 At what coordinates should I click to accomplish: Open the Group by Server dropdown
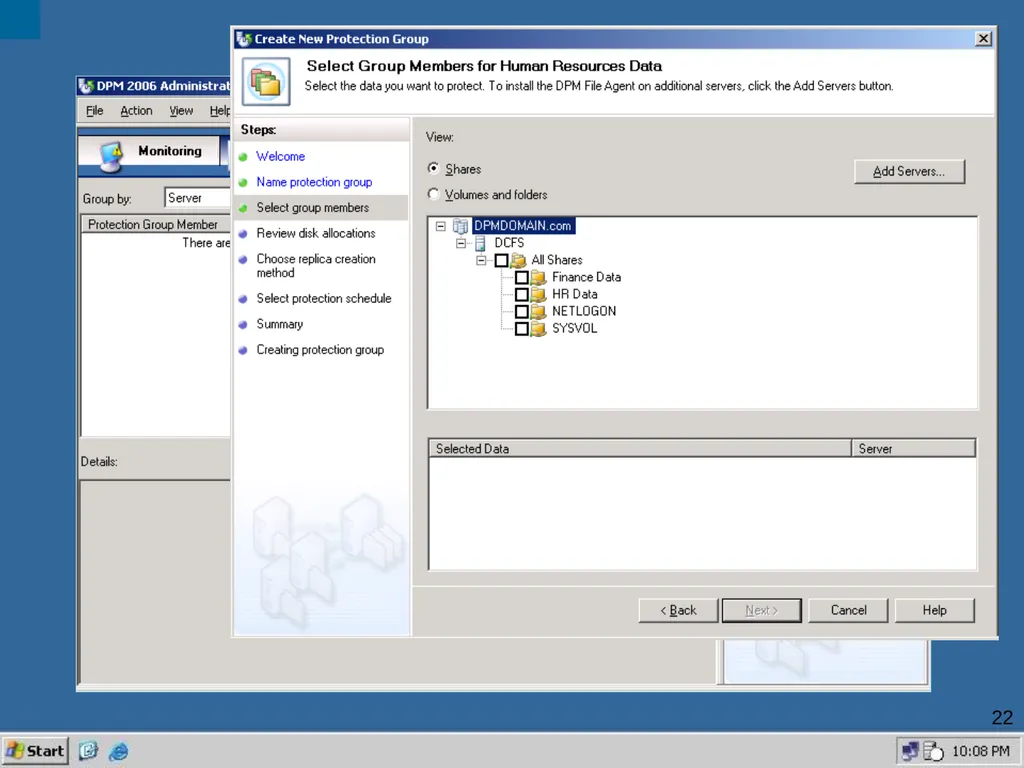click(x=198, y=198)
